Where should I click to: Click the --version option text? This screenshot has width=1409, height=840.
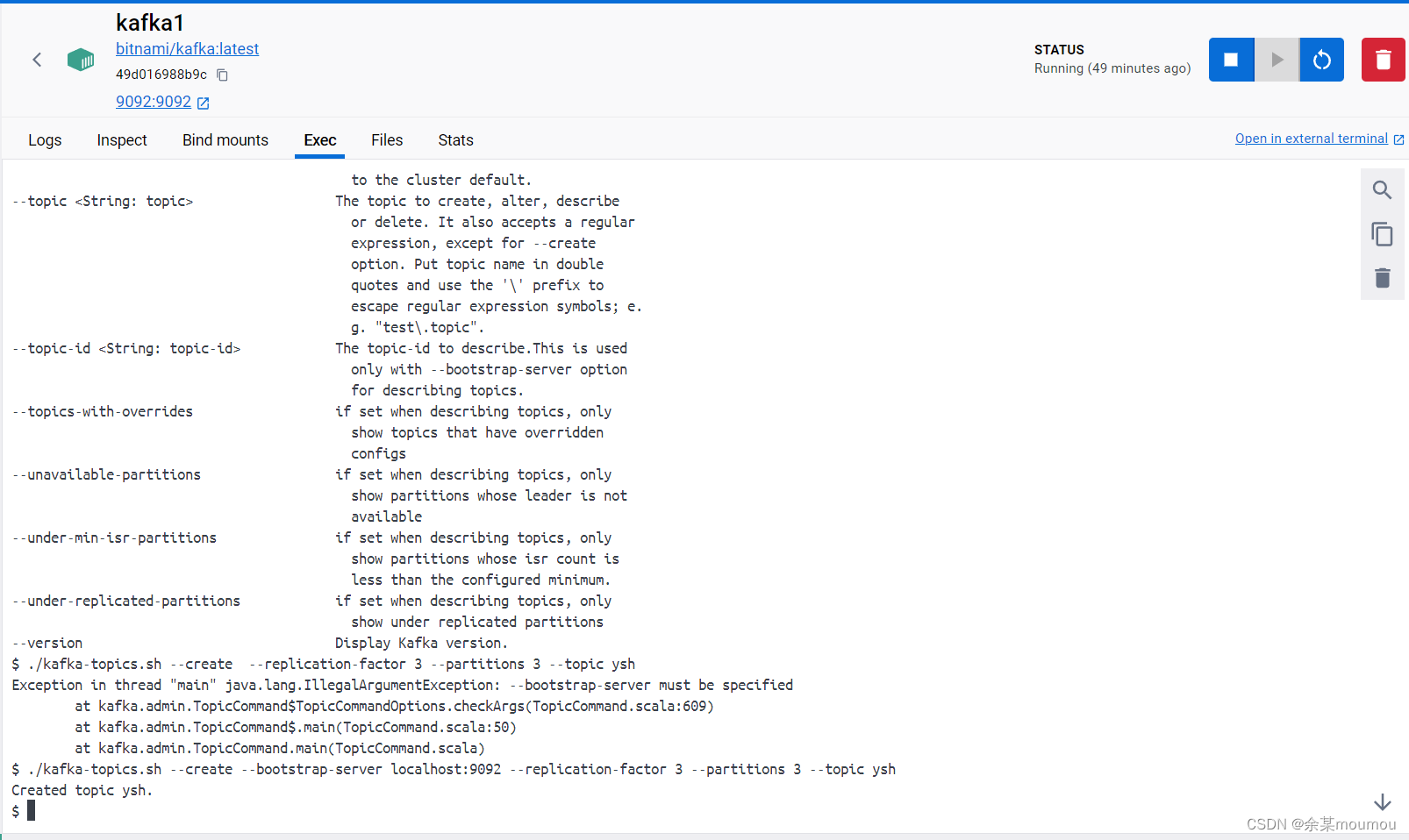[x=47, y=643]
